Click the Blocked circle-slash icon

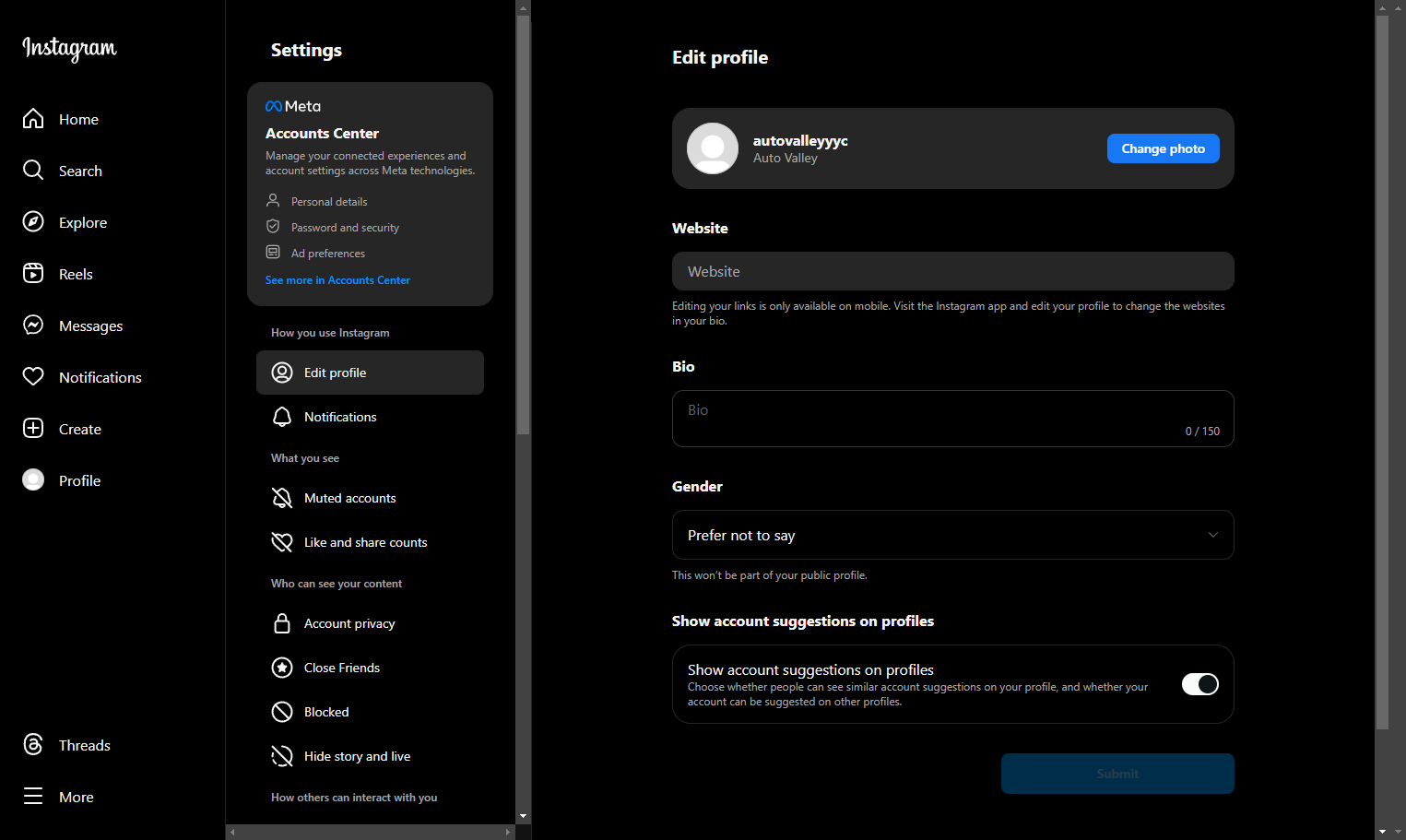[x=282, y=712]
